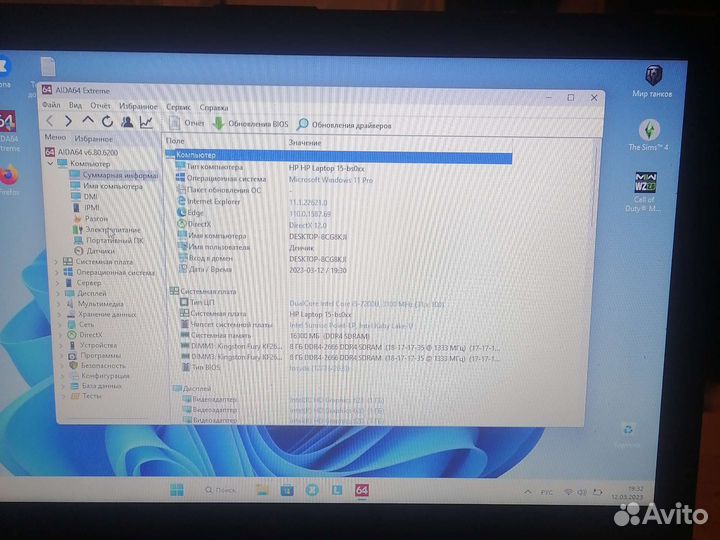Select Портативный ПК tree item
This screenshot has height=540, width=720.
tap(109, 240)
